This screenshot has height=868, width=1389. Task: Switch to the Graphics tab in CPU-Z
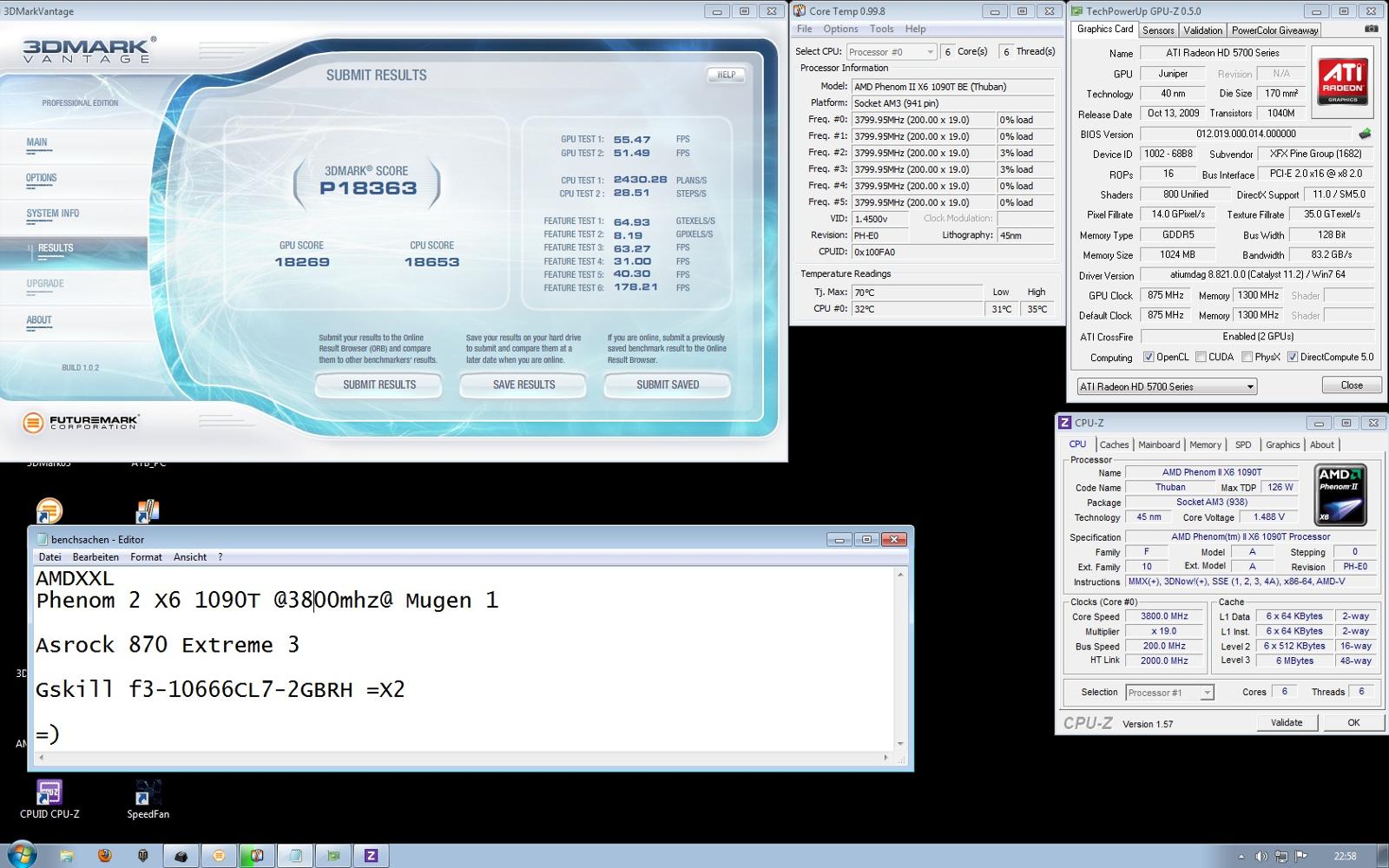coord(1282,444)
